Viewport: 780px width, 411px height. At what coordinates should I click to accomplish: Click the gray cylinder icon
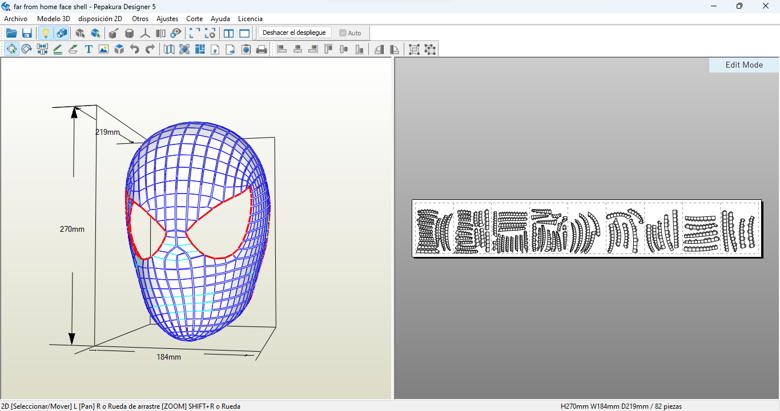129,33
